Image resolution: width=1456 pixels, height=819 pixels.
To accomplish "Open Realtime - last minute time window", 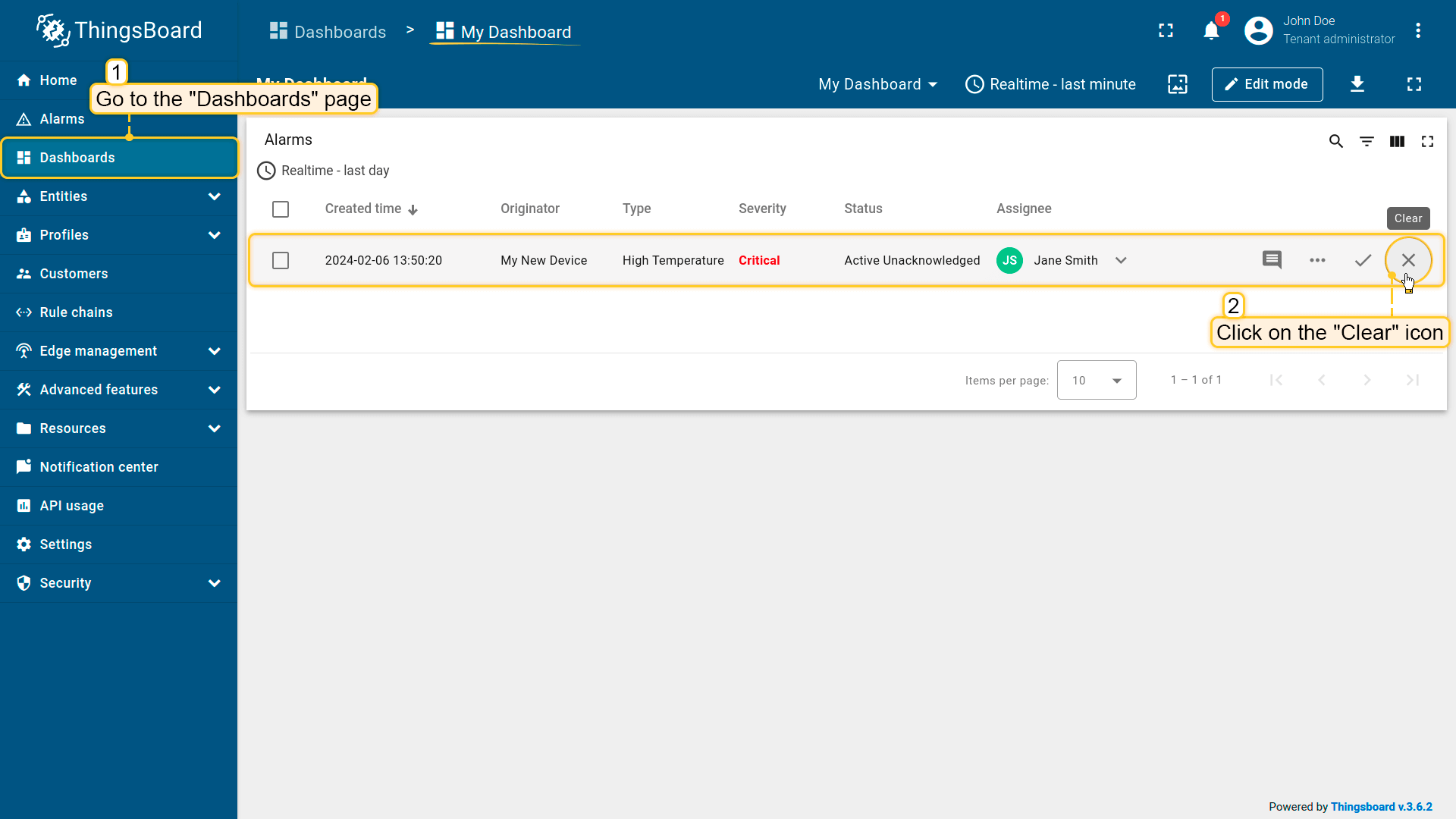I will pyautogui.click(x=1050, y=84).
